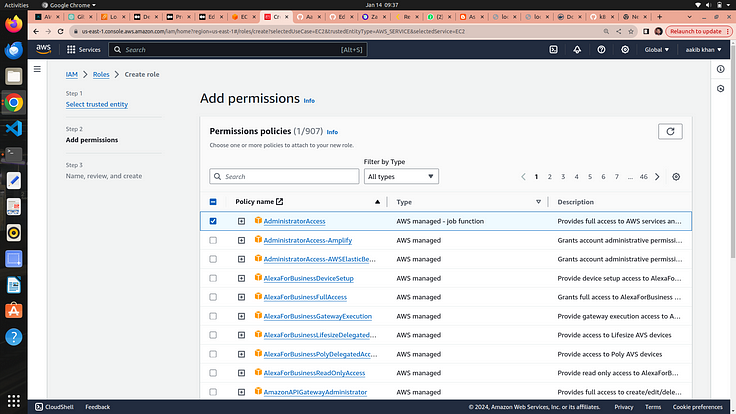Go to Select trusted entity step
736x414 pixels.
click(97, 104)
